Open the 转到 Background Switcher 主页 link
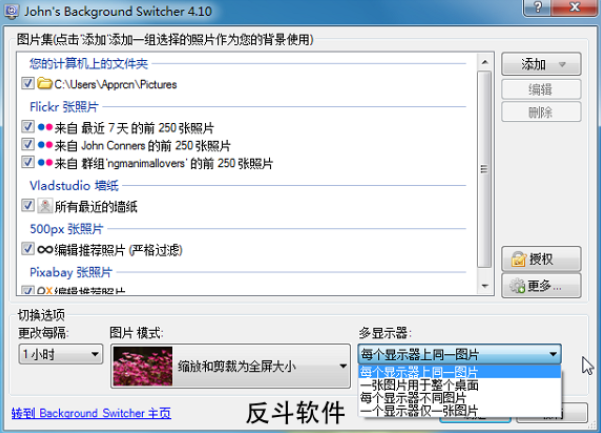Screen dimensions: 601x433 [x=91, y=412]
